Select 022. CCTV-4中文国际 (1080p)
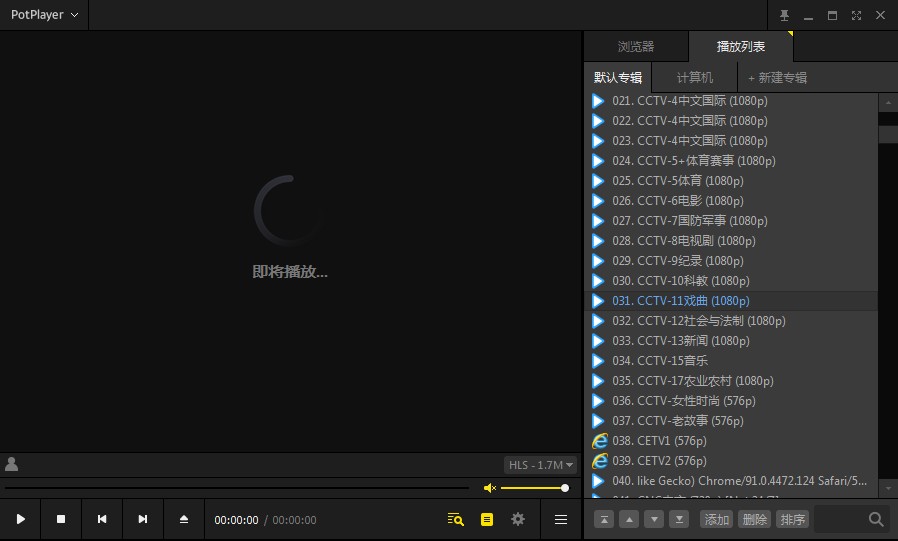This screenshot has height=541, width=898. click(731, 121)
